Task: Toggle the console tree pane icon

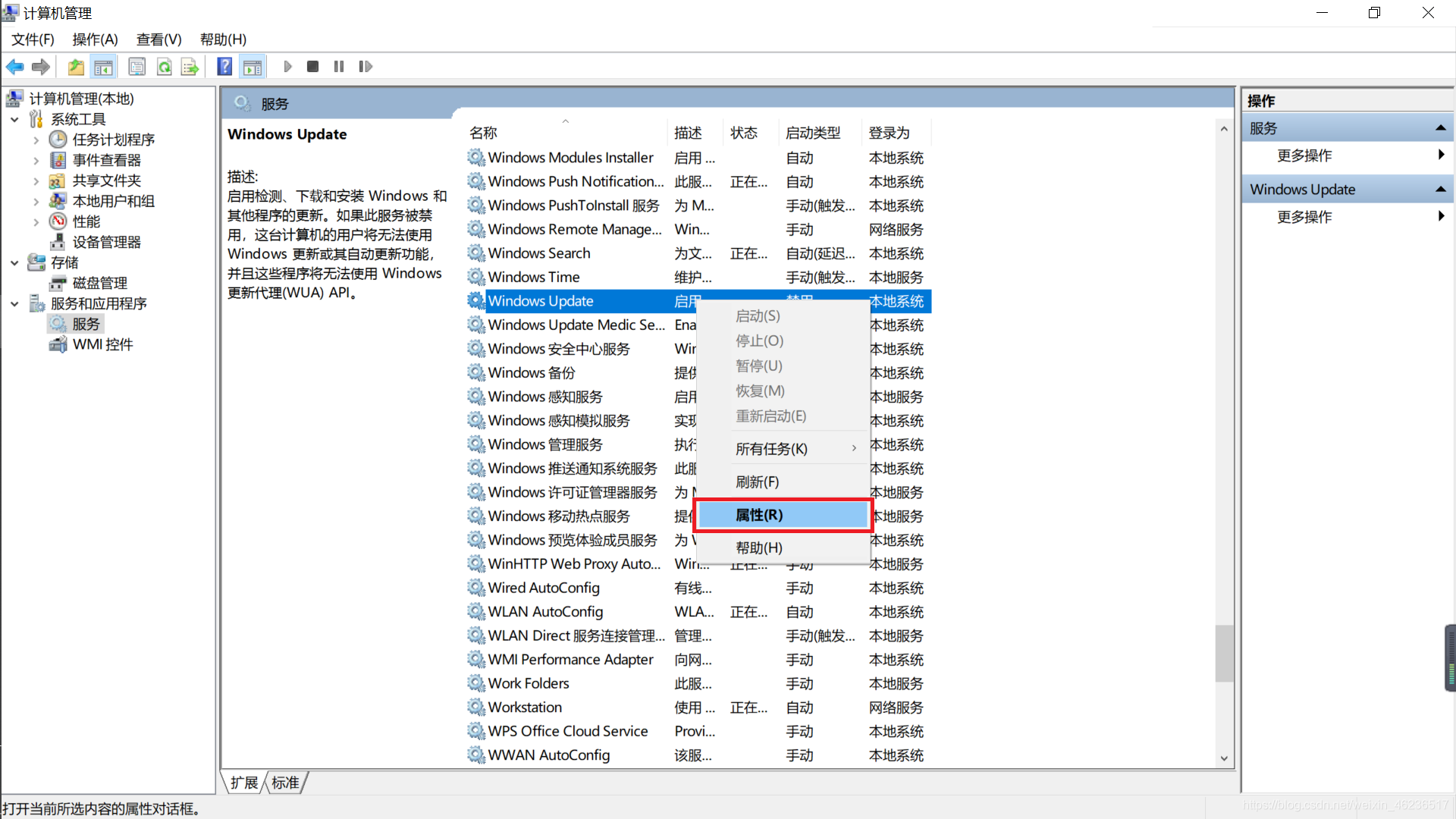Action: 103,67
